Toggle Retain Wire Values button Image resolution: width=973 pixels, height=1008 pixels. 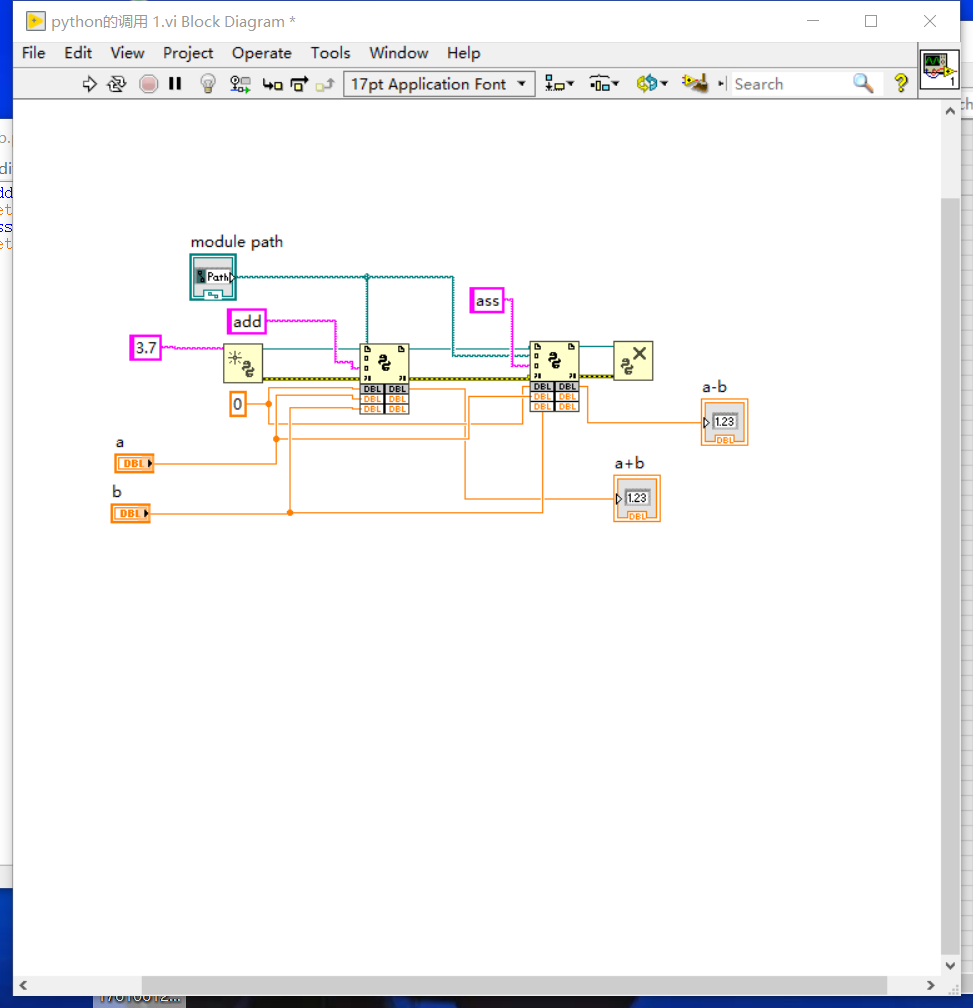coord(240,84)
